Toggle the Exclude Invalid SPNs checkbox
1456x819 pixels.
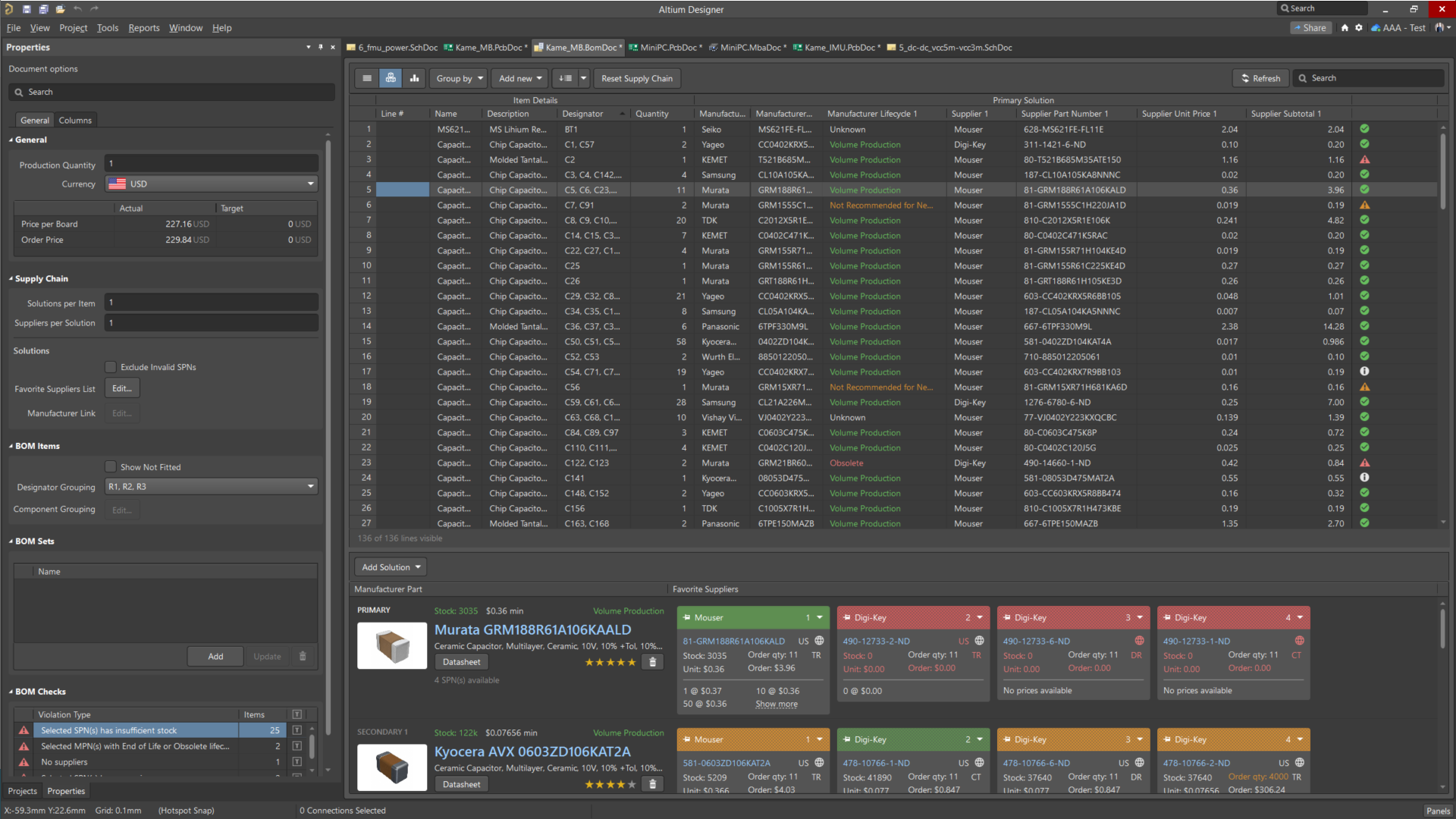[111, 367]
